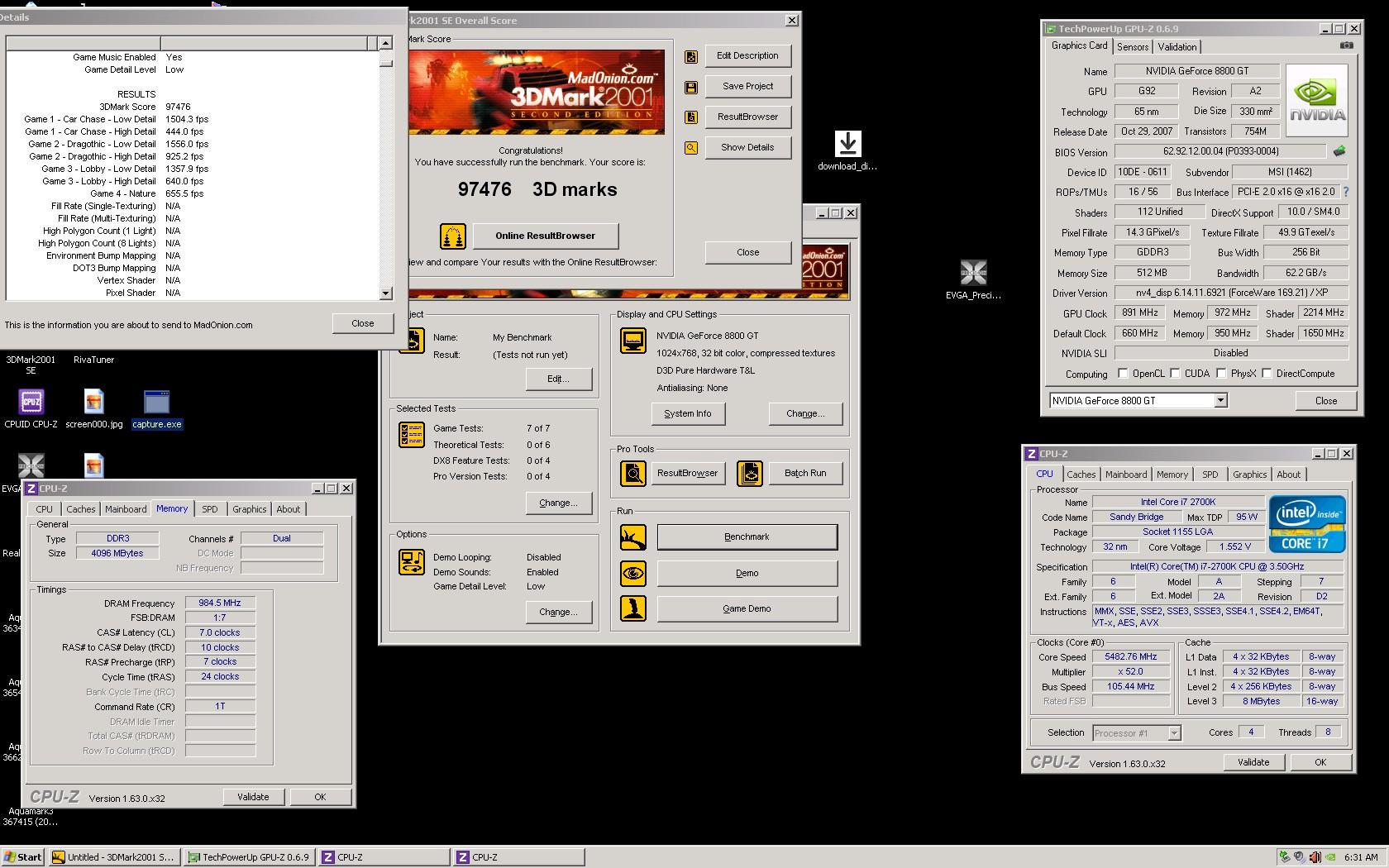This screenshot has height=868, width=1389.
Task: Click the GPU Clock 891 MHz field
Action: (1139, 313)
